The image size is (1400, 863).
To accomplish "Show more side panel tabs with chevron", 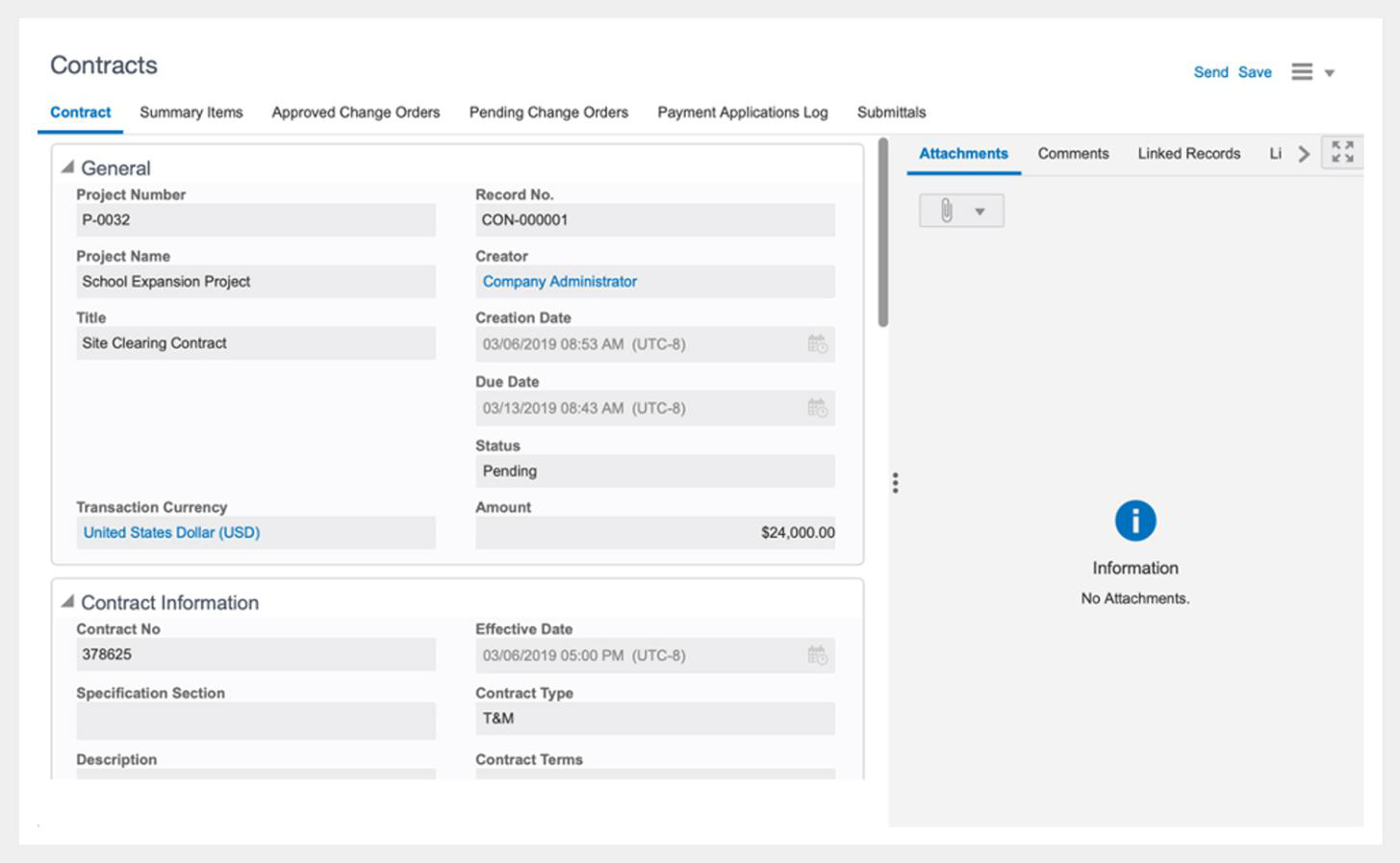I will [x=1303, y=154].
